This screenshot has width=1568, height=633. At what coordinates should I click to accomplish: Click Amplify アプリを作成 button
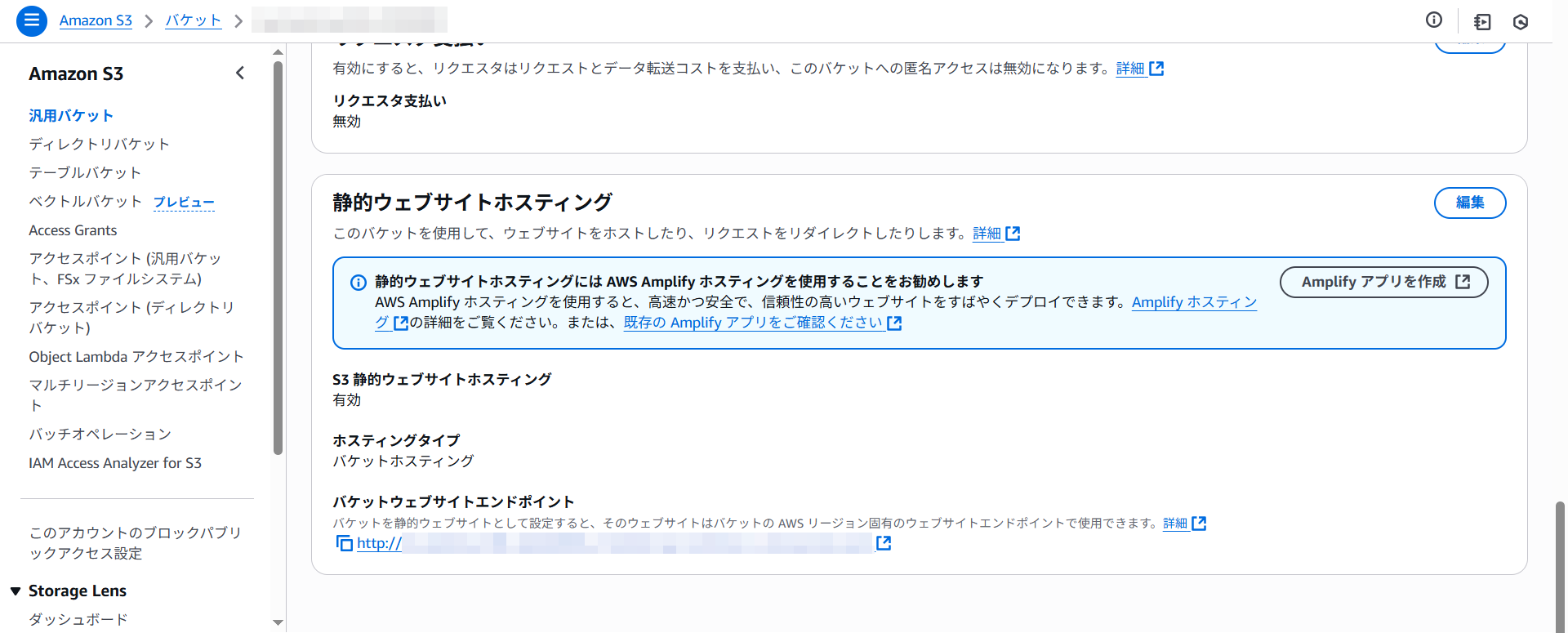(x=1383, y=282)
